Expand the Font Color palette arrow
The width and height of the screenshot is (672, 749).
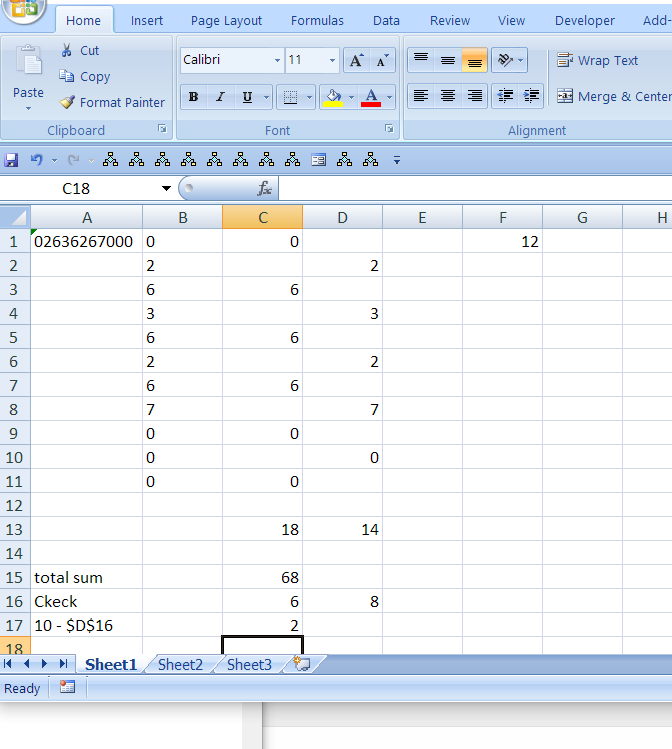pyautogui.click(x=390, y=97)
